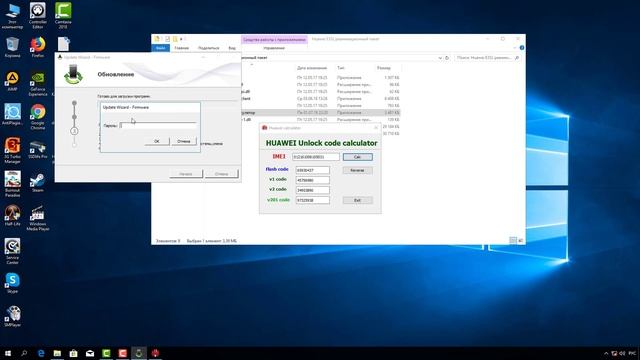Click the v2 code field
640x360 pixels.
tap(312, 190)
